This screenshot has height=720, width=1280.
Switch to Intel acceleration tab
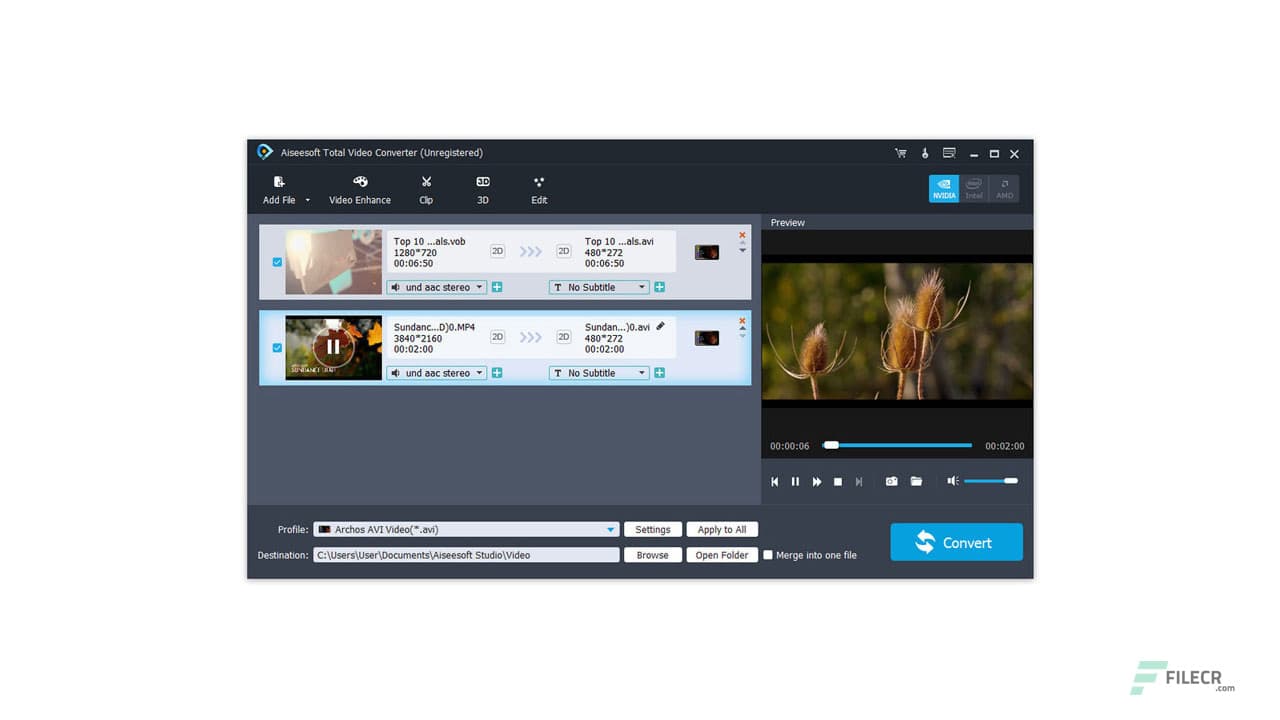(973, 188)
